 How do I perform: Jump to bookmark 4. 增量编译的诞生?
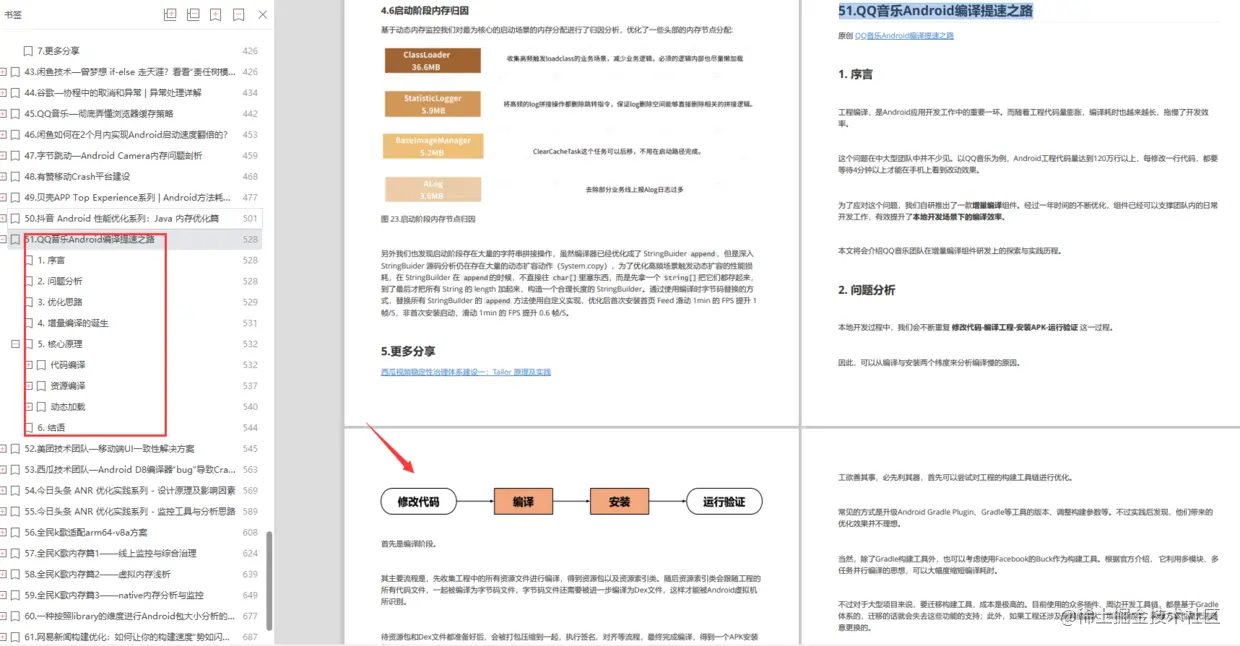pos(73,323)
